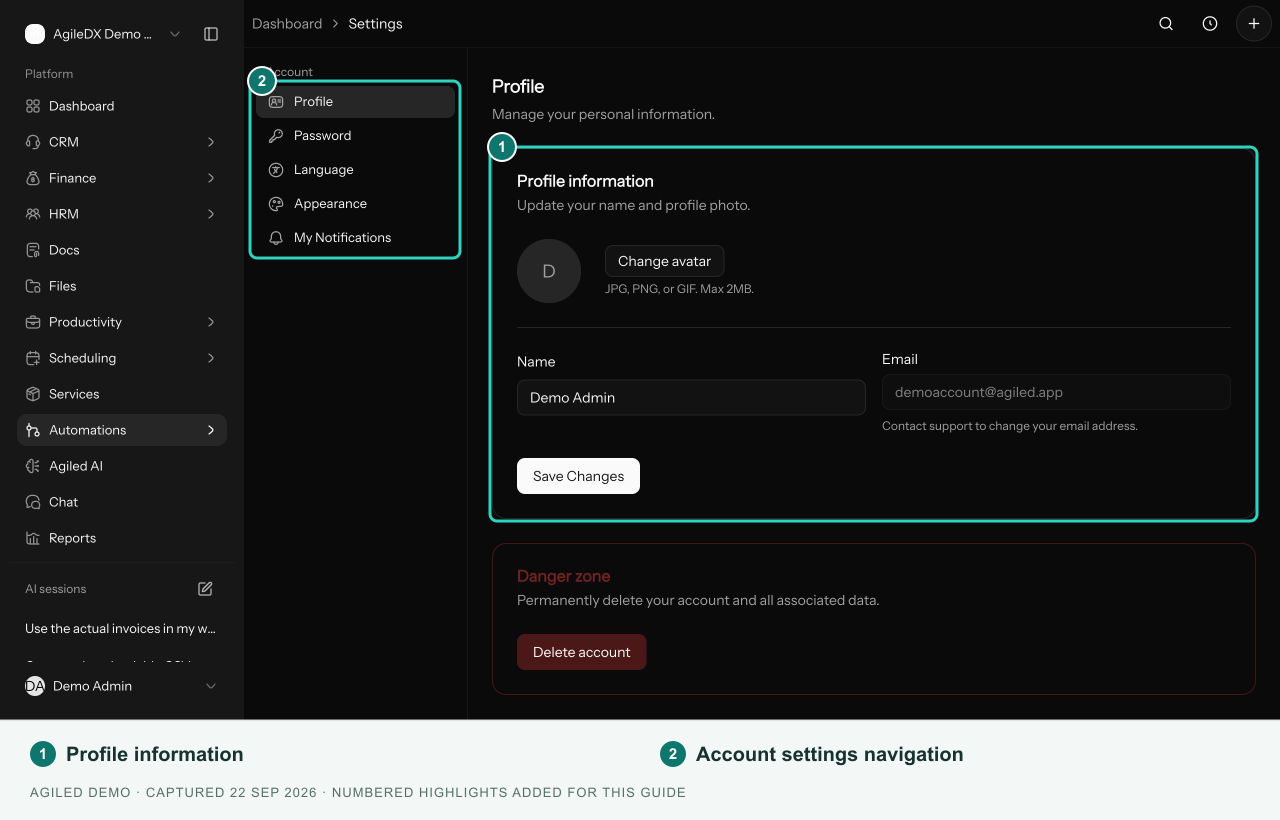Screen dimensions: 1280x820
Task: Open the 'Use the actual invoices' AI session
Action: [121, 629]
